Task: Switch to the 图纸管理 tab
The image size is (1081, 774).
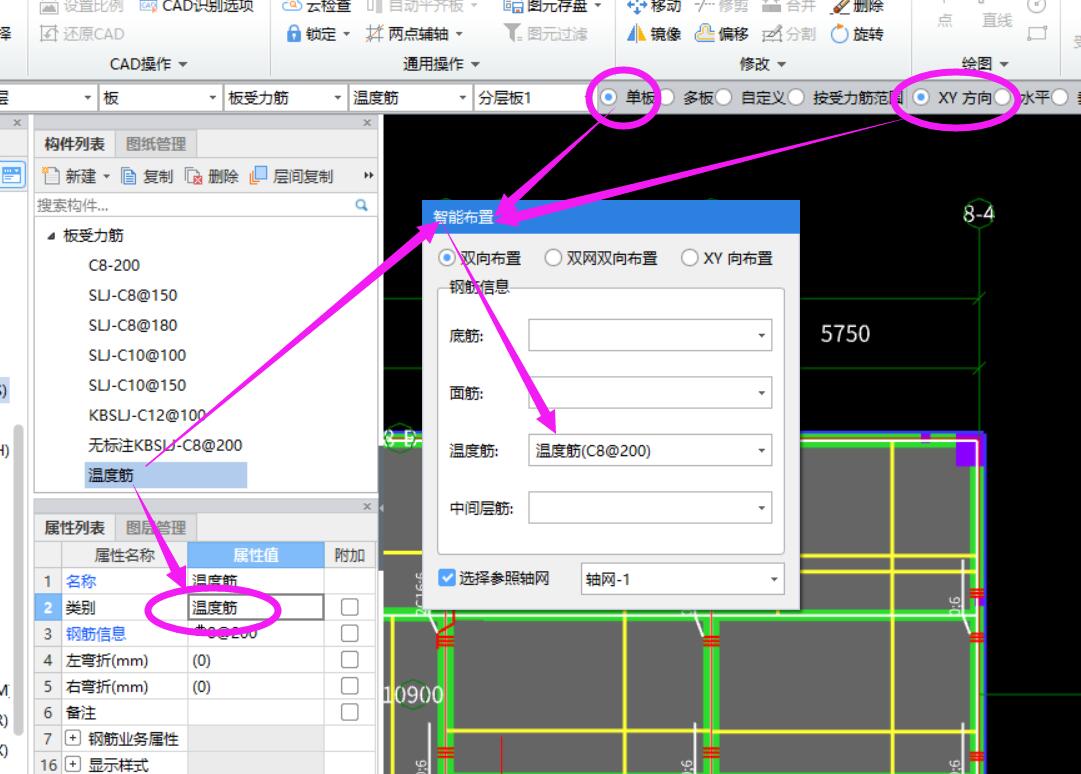Action: click(x=156, y=144)
